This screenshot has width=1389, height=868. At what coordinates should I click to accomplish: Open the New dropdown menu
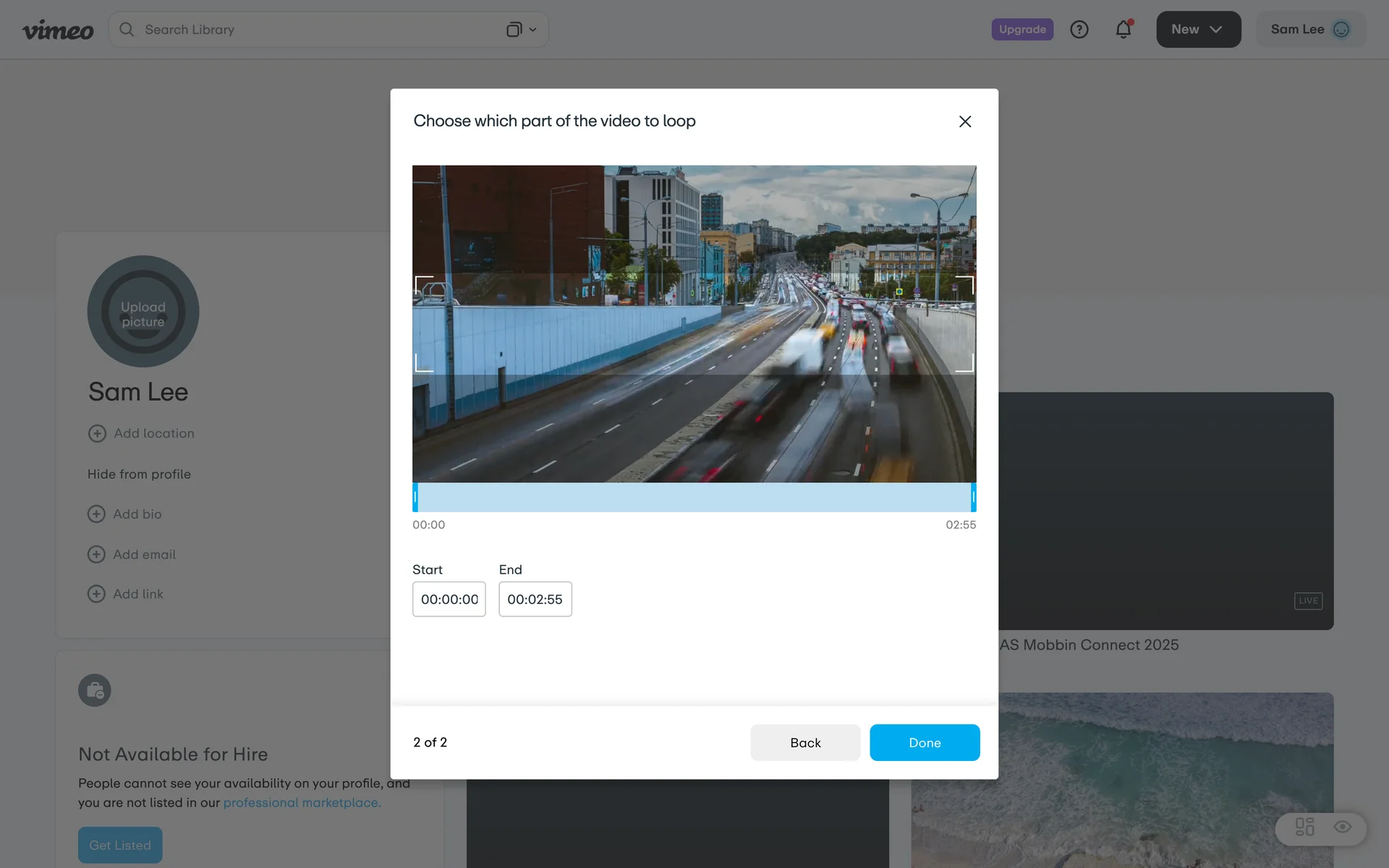pyautogui.click(x=1198, y=30)
